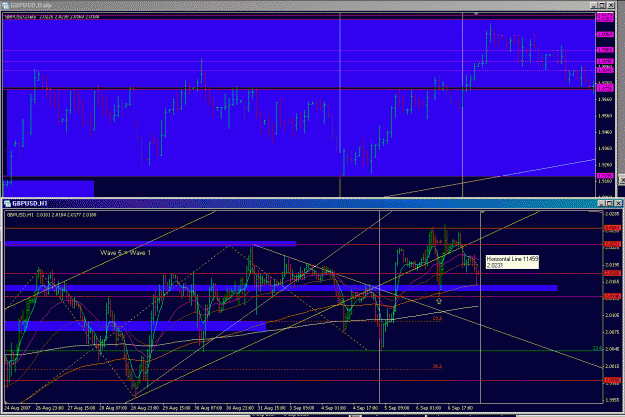
Task: Click the GBPUSD,H1 window system icon
Action: click(x=7, y=204)
